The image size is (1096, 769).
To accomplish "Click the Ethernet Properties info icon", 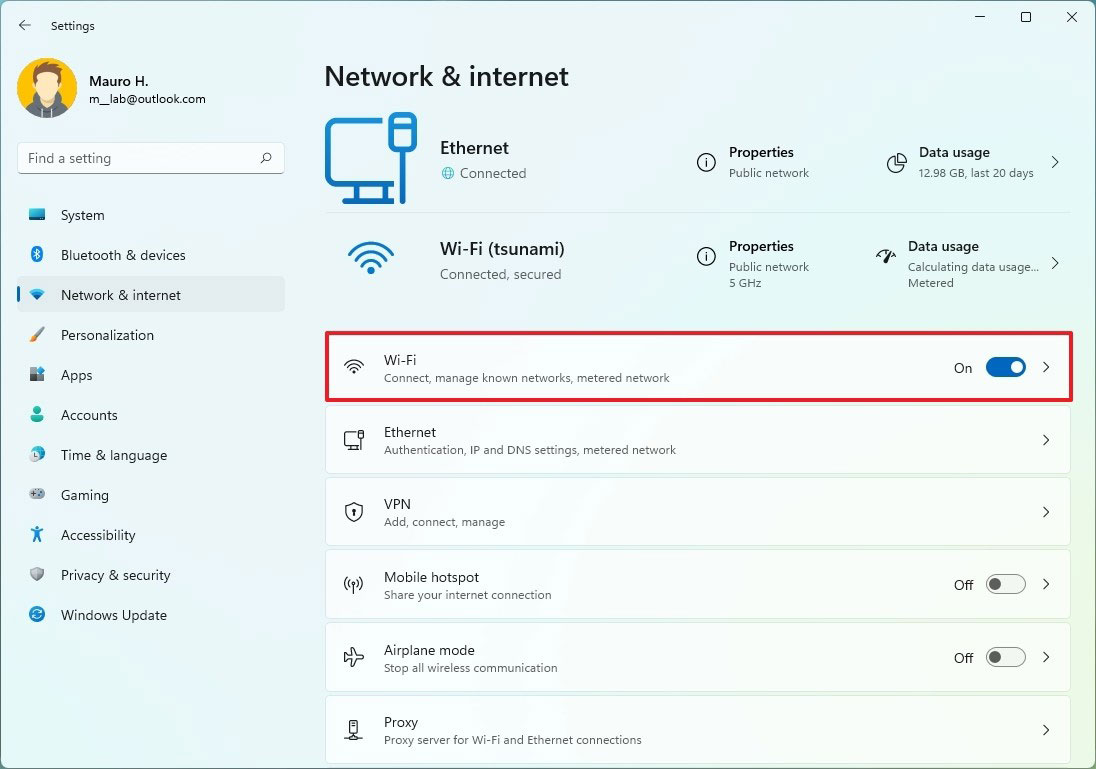I will click(x=706, y=162).
